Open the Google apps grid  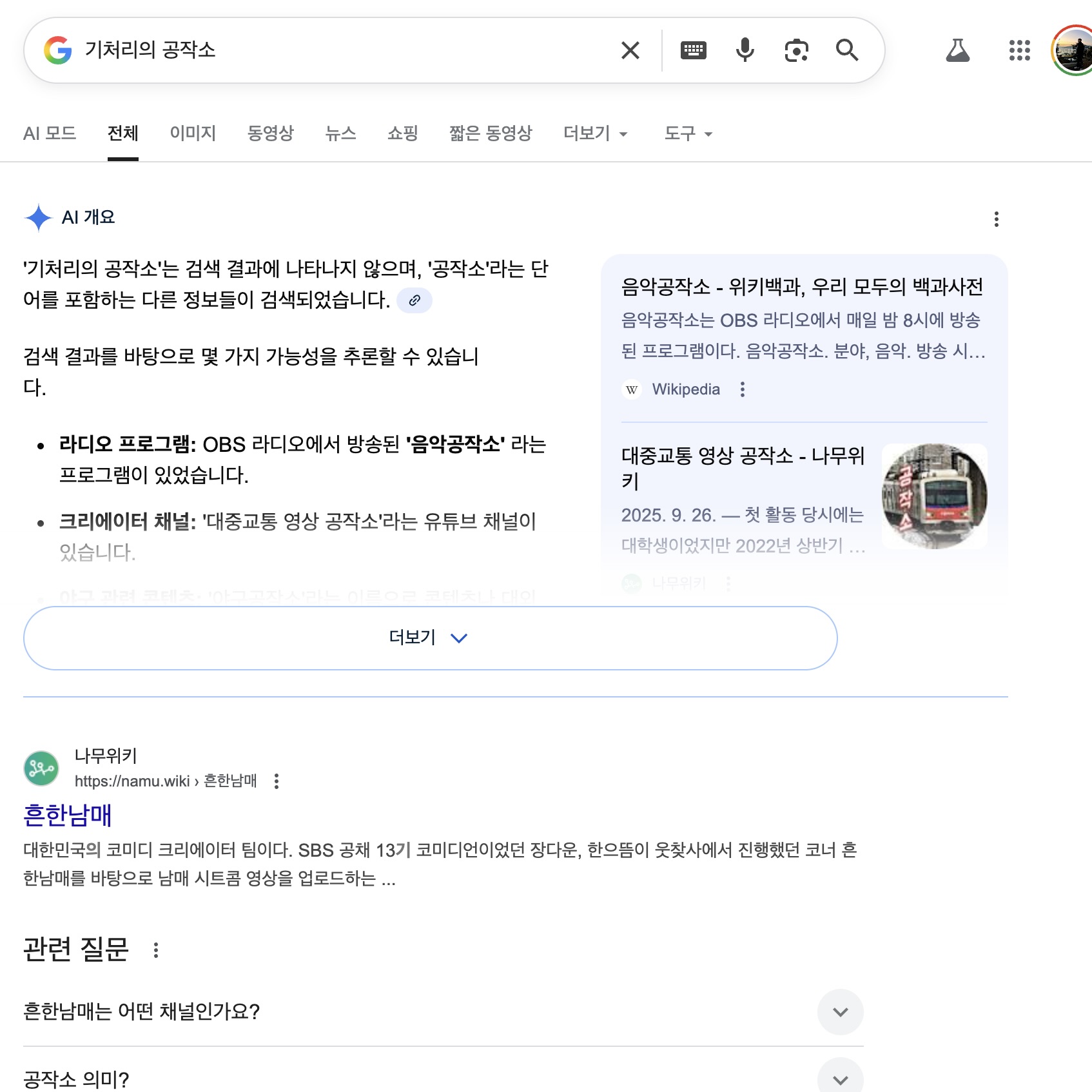[1019, 52]
